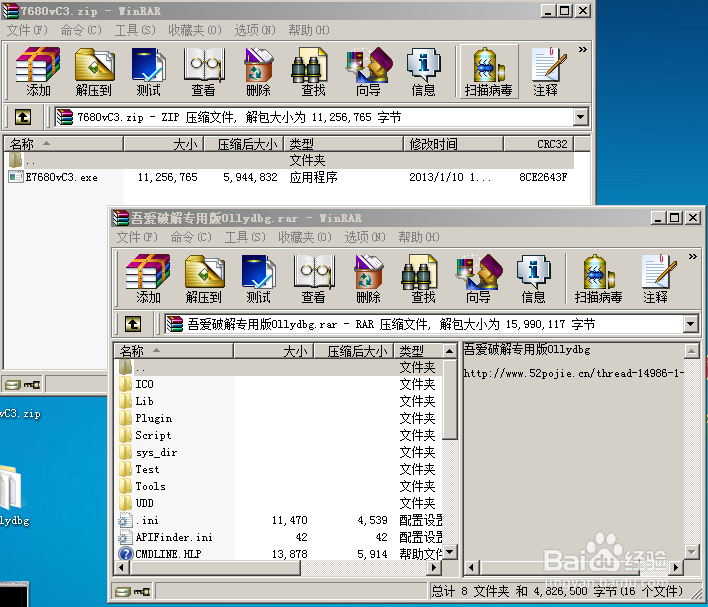This screenshot has width=708, height=607.
Task: Select the sys_dir folder
Action: pos(148,452)
